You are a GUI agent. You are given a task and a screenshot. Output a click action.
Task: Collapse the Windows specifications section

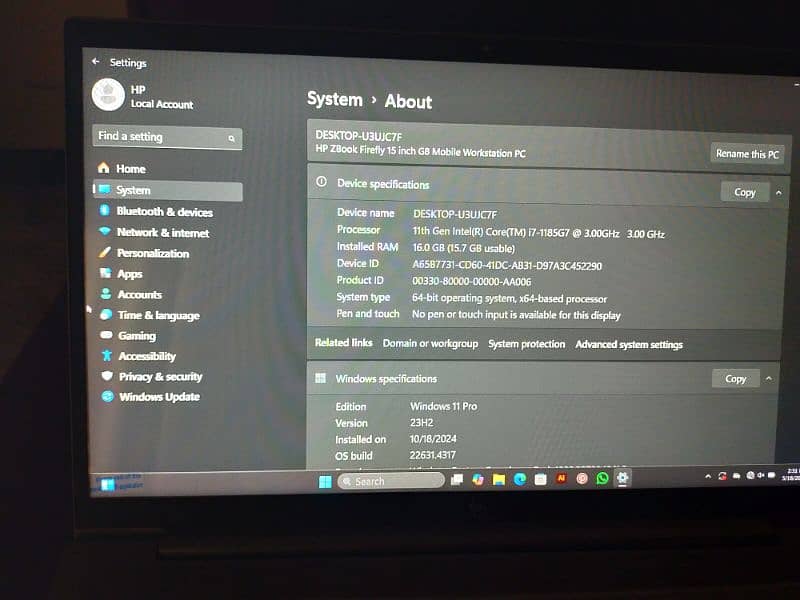coord(769,379)
